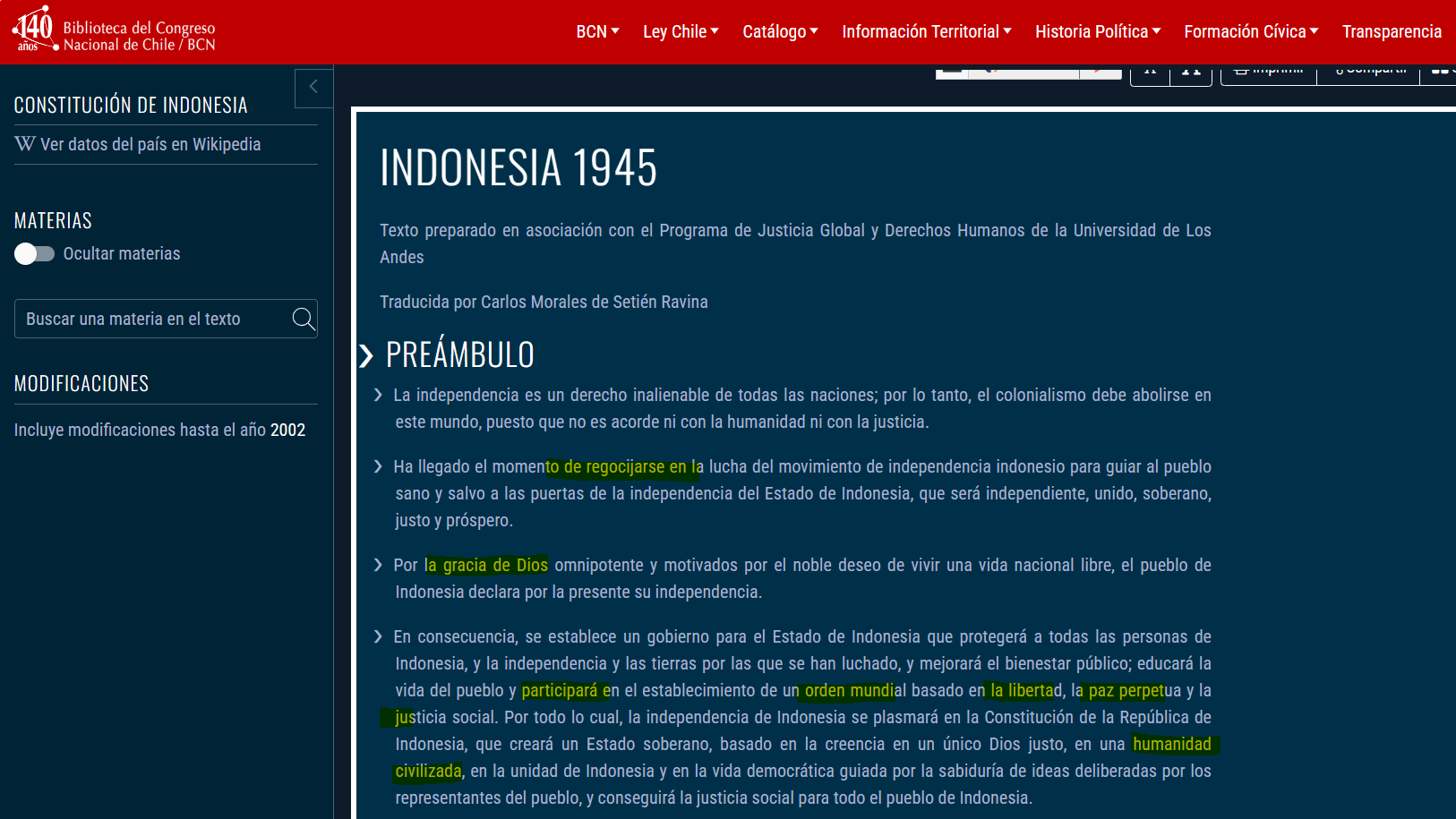Click the Wikipedia W icon

coord(24,144)
